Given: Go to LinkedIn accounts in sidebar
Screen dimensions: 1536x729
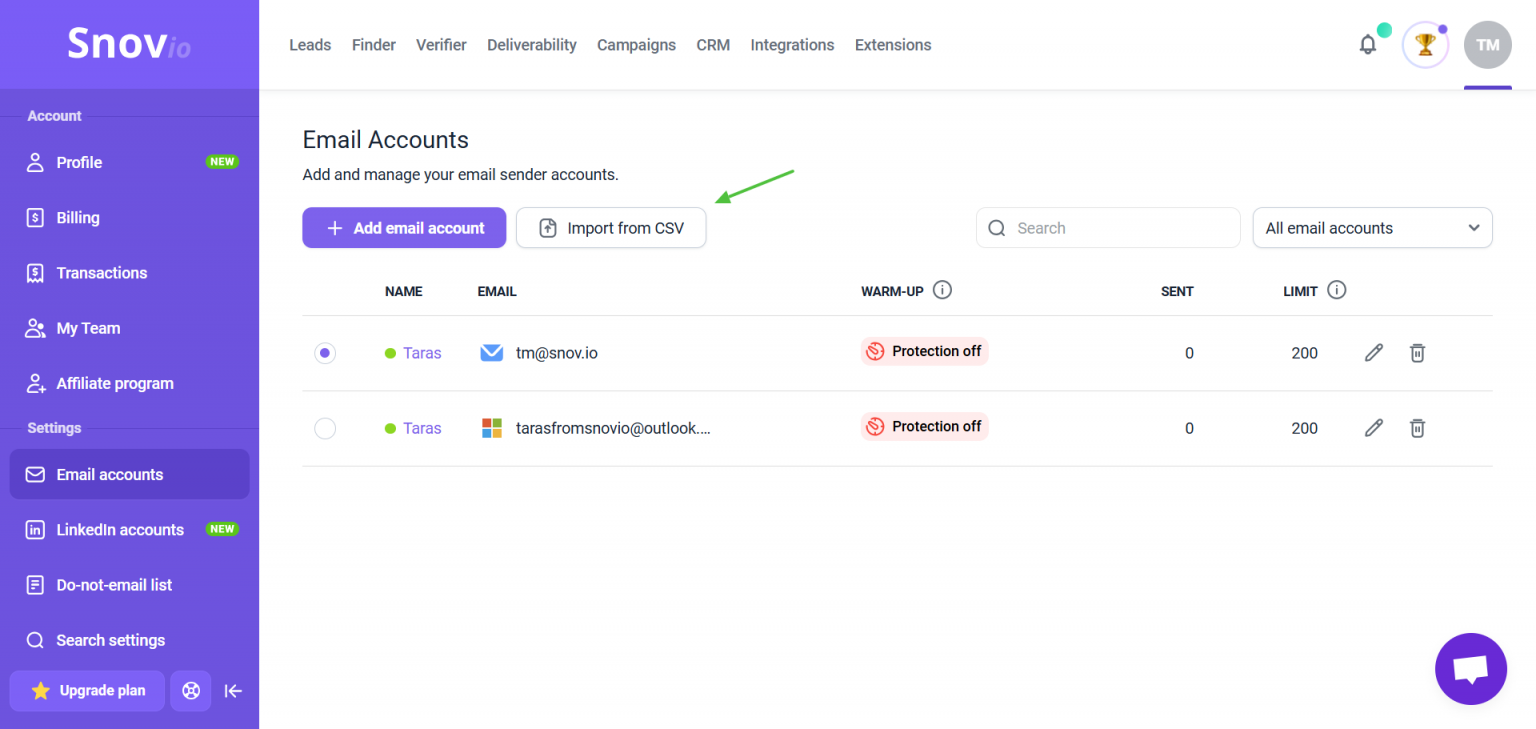Looking at the screenshot, I should [130, 530].
